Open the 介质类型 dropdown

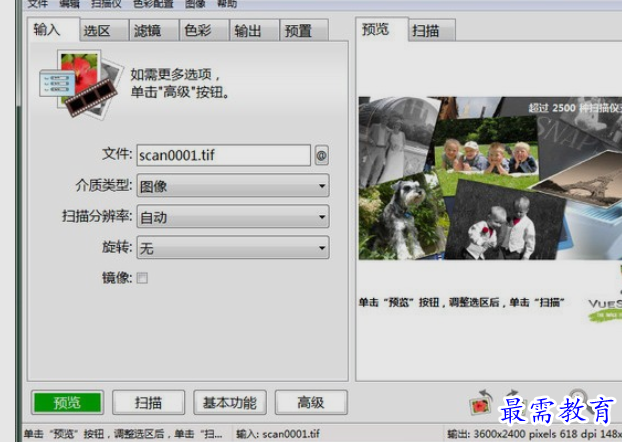233,186
